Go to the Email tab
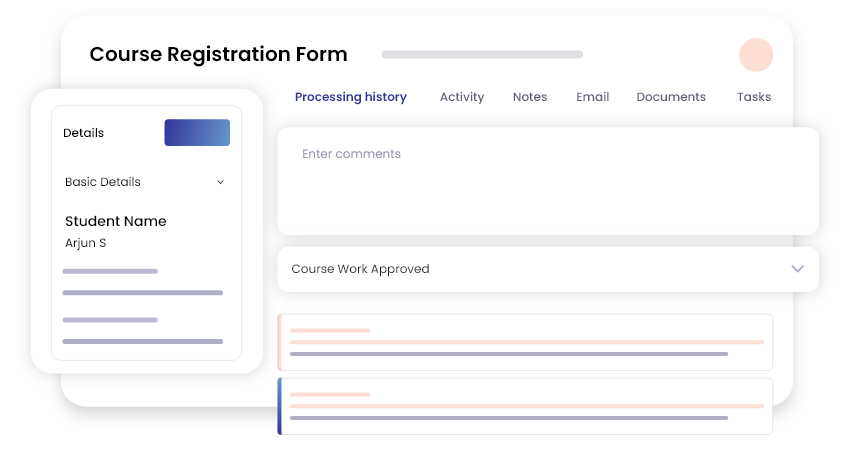850x450 pixels. pyautogui.click(x=593, y=97)
